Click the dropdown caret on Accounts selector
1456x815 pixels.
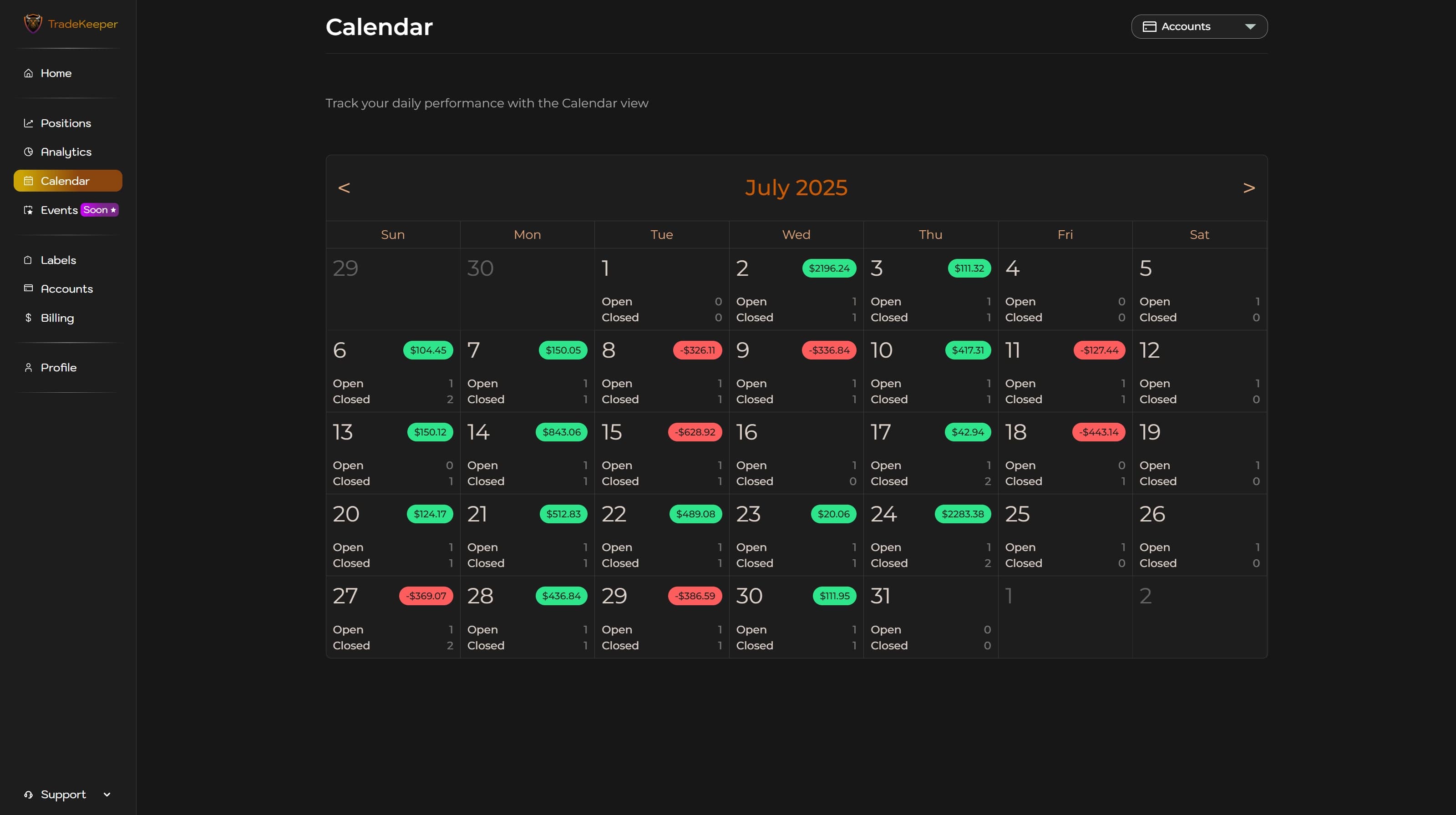(1250, 26)
